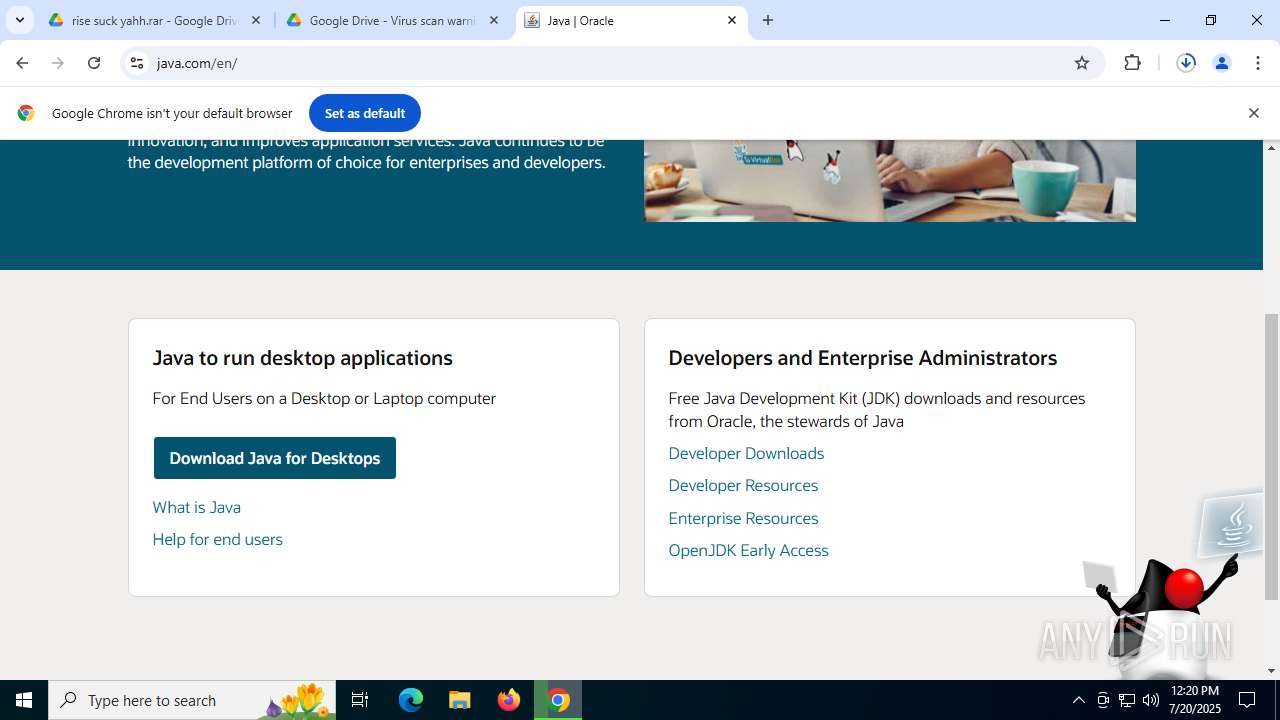Viewport: 1280px width, 720px height.
Task: Restore down the Chrome window
Action: (x=1211, y=20)
